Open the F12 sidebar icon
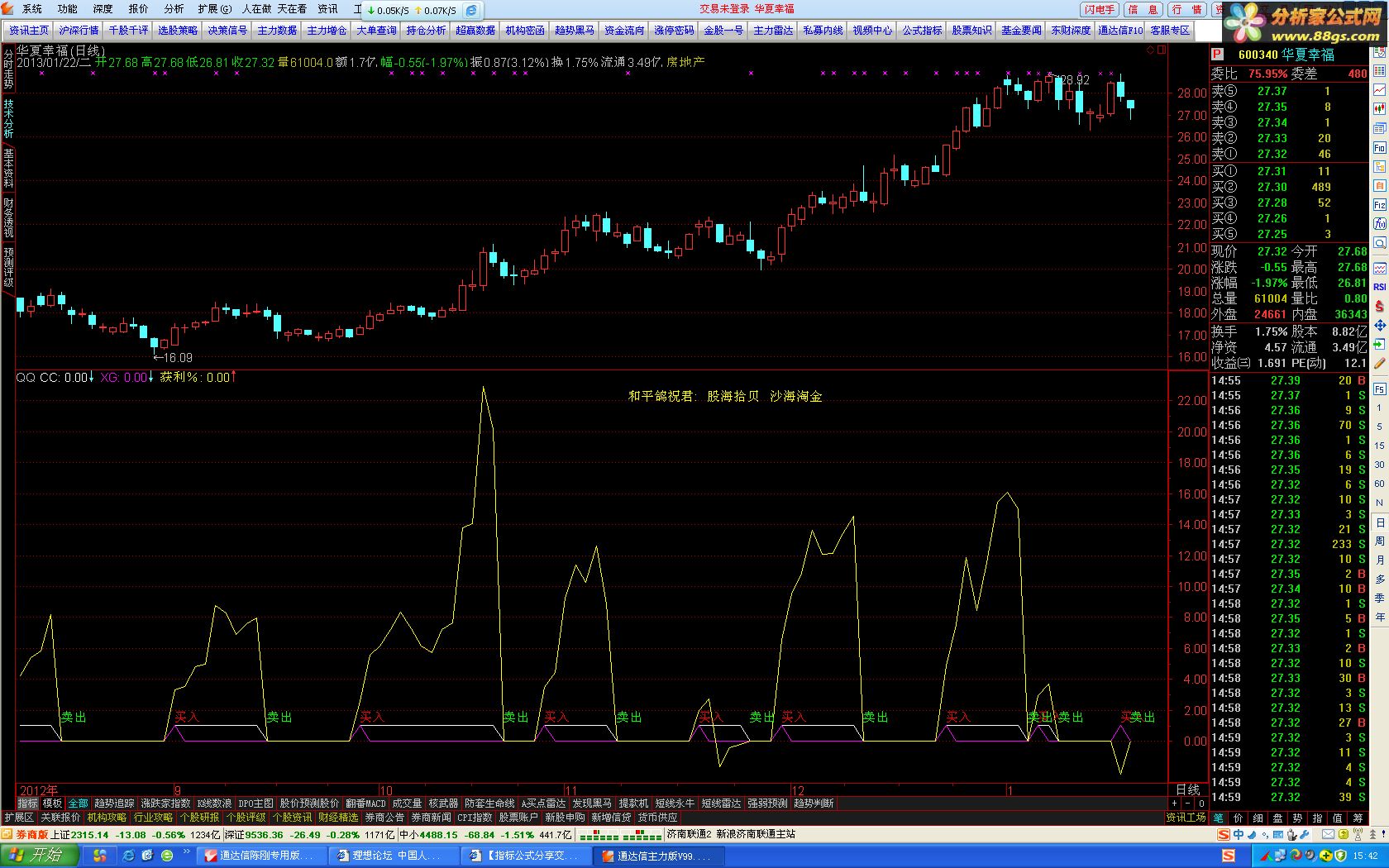Viewport: 1389px width, 868px height. [x=1379, y=205]
